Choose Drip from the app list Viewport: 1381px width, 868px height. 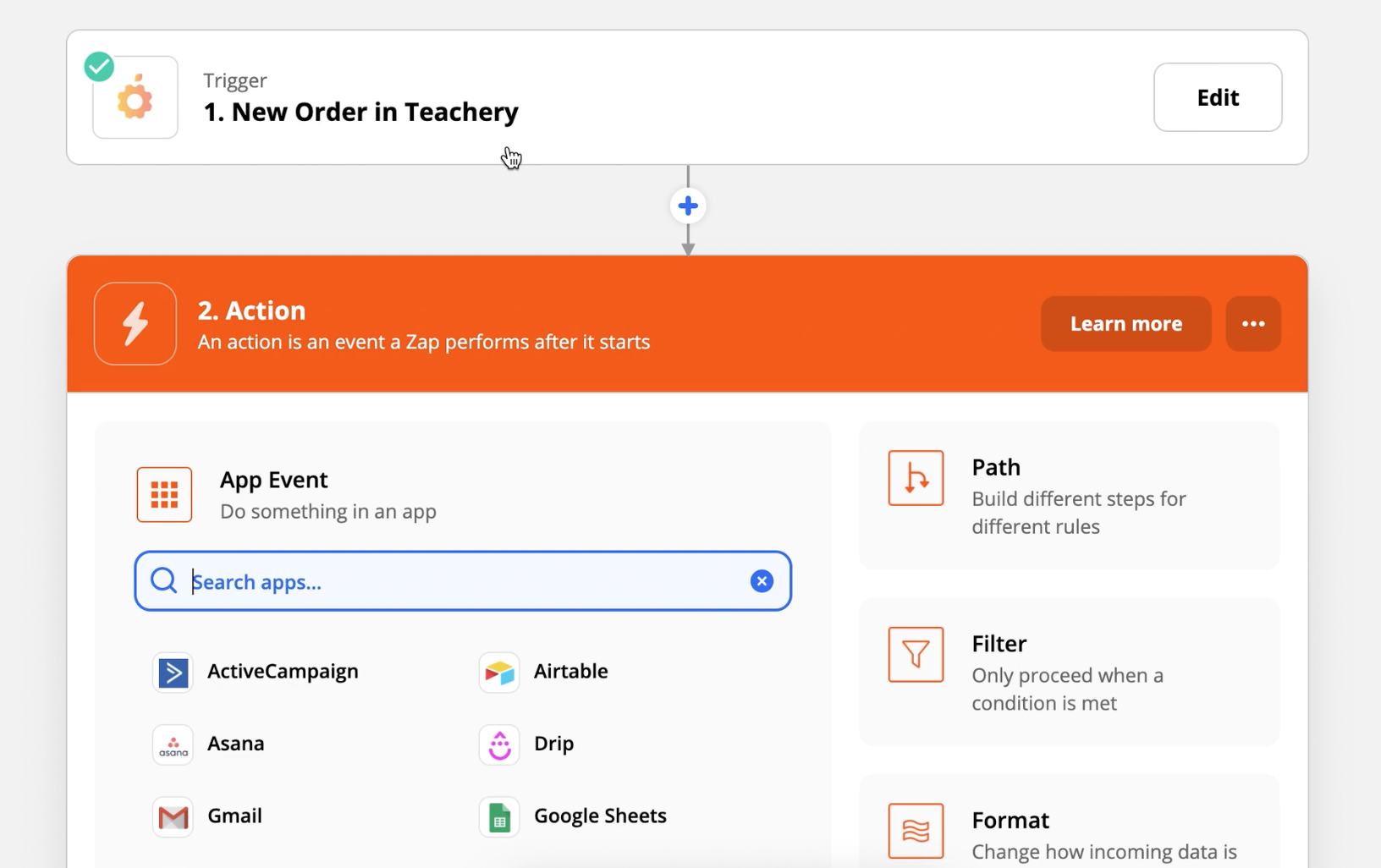tap(554, 744)
